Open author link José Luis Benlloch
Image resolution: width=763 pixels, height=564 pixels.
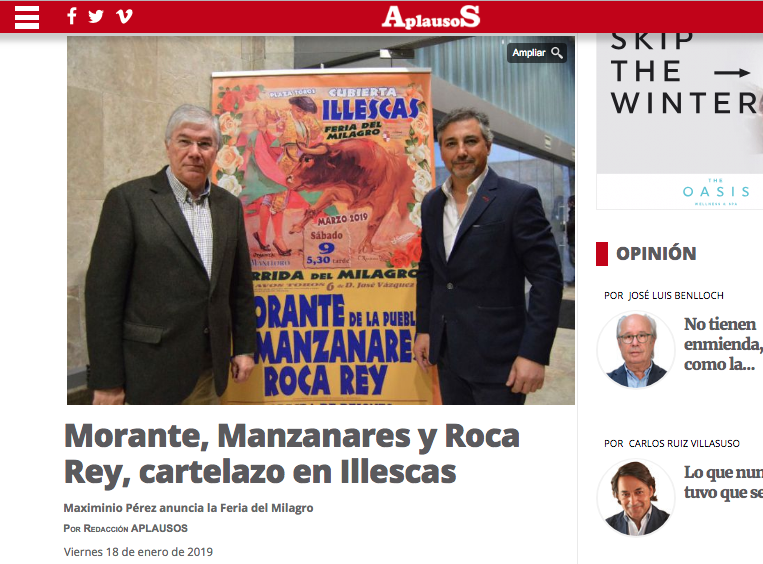[676, 295]
